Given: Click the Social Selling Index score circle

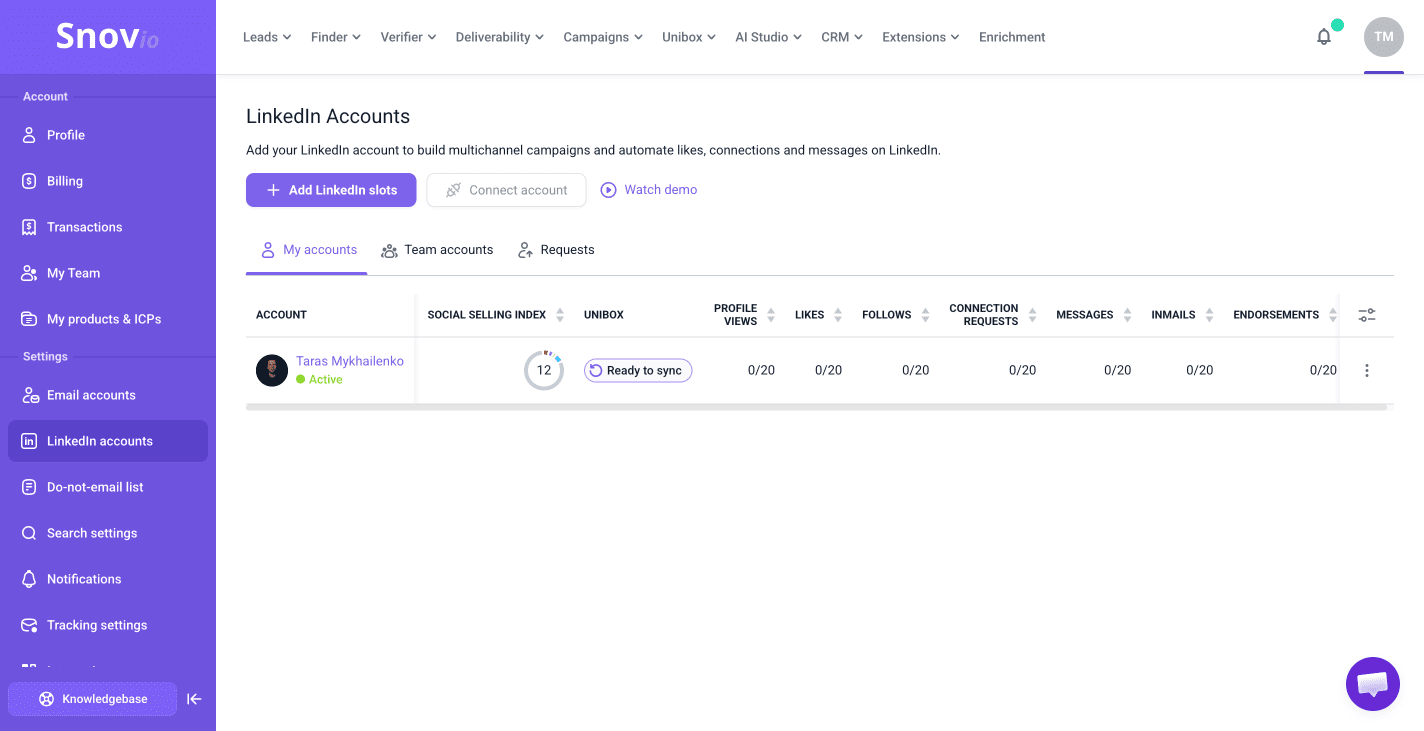Looking at the screenshot, I should point(543,370).
